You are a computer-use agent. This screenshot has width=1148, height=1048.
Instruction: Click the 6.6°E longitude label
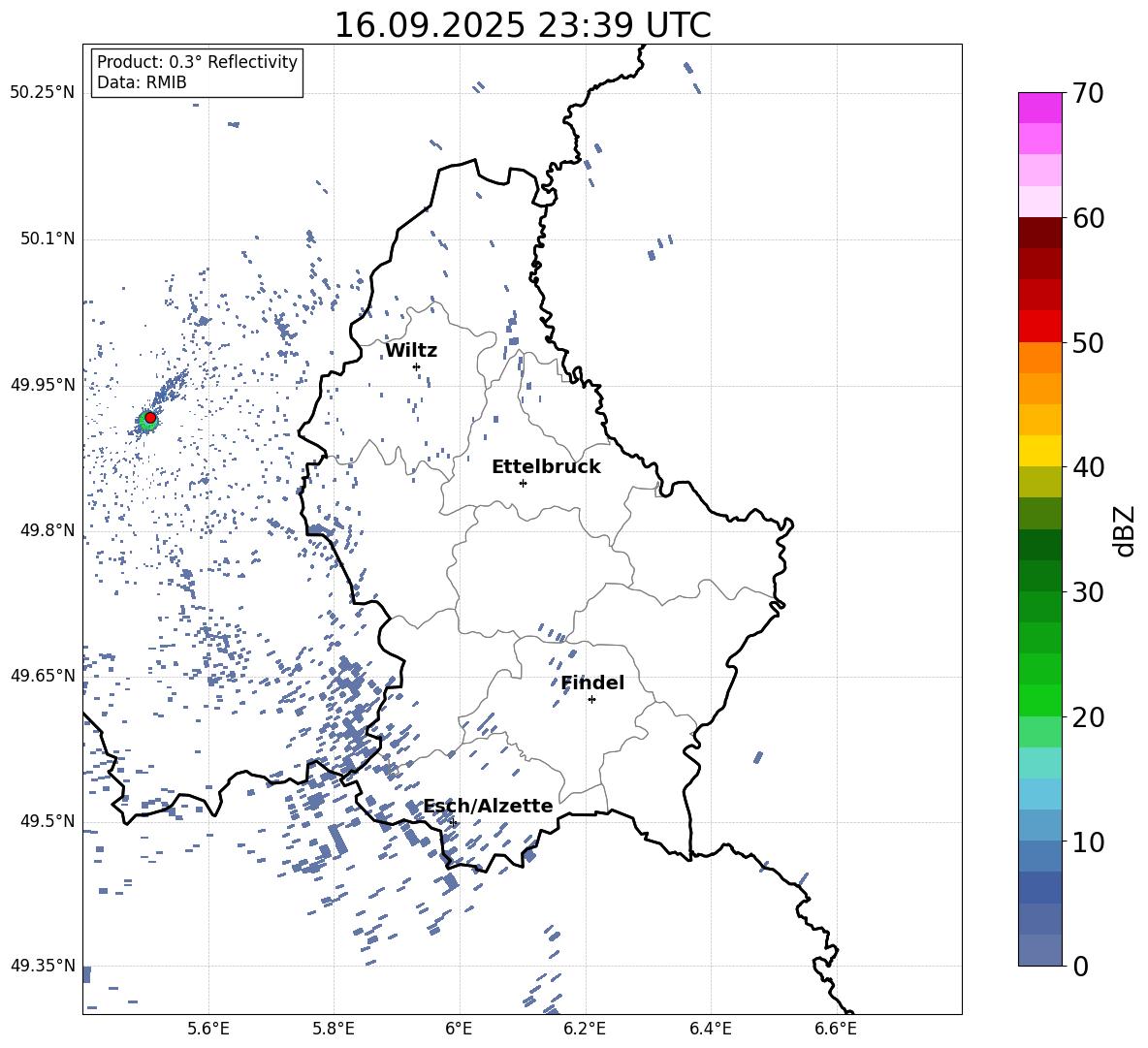tap(836, 1029)
